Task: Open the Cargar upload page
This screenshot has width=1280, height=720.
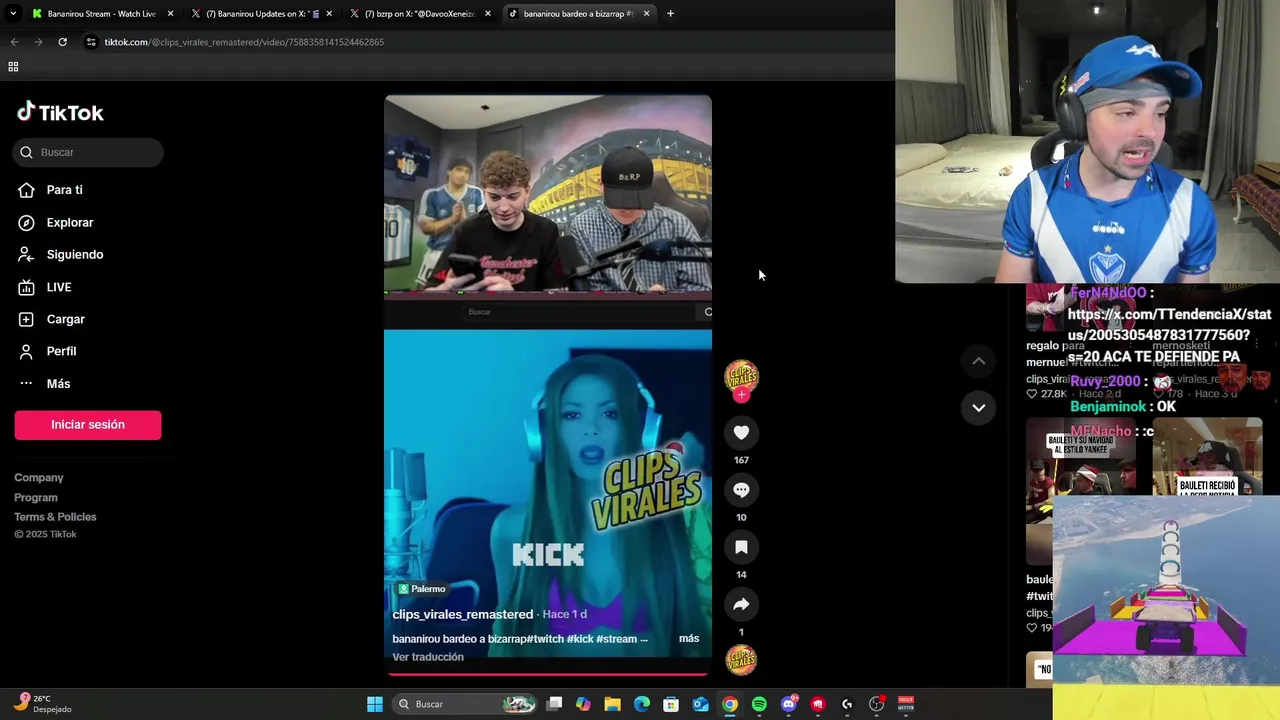Action: tap(65, 319)
